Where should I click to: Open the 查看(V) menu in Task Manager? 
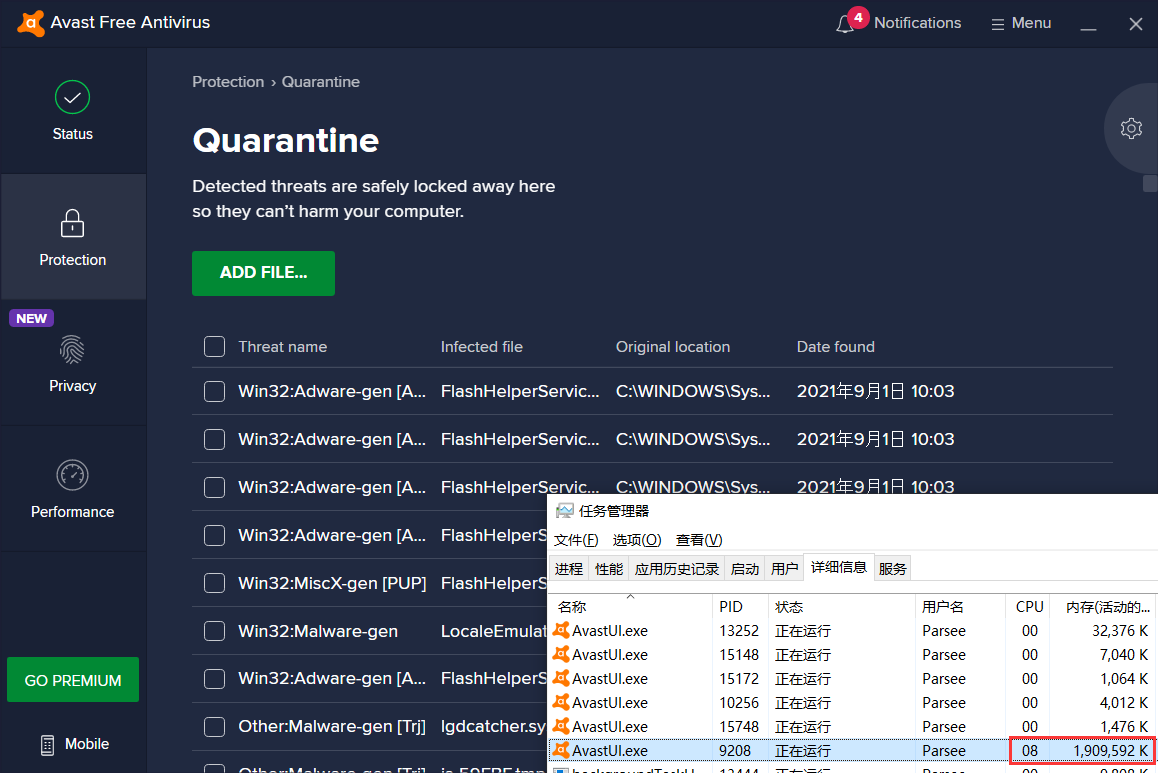[699, 540]
